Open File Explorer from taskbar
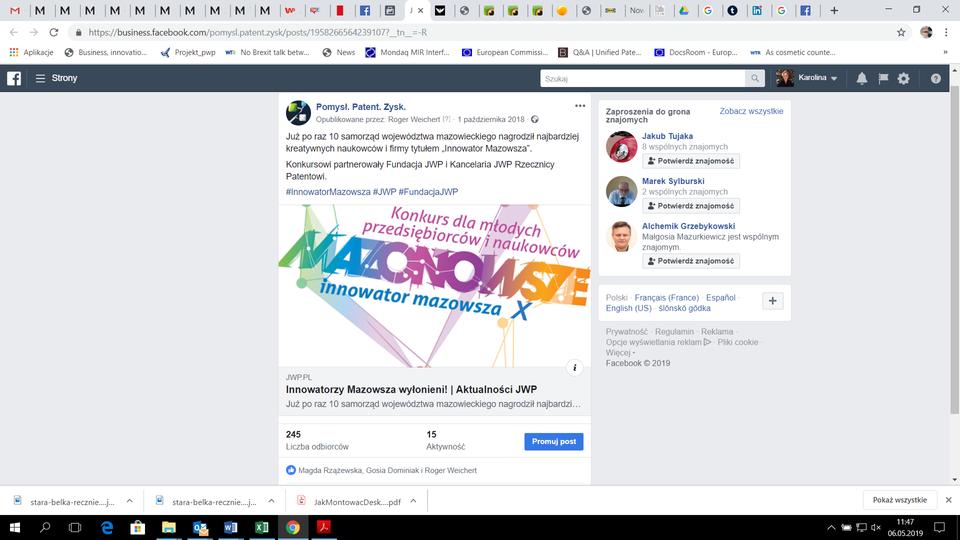Viewport: 960px width, 540px height. pyautogui.click(x=168, y=527)
